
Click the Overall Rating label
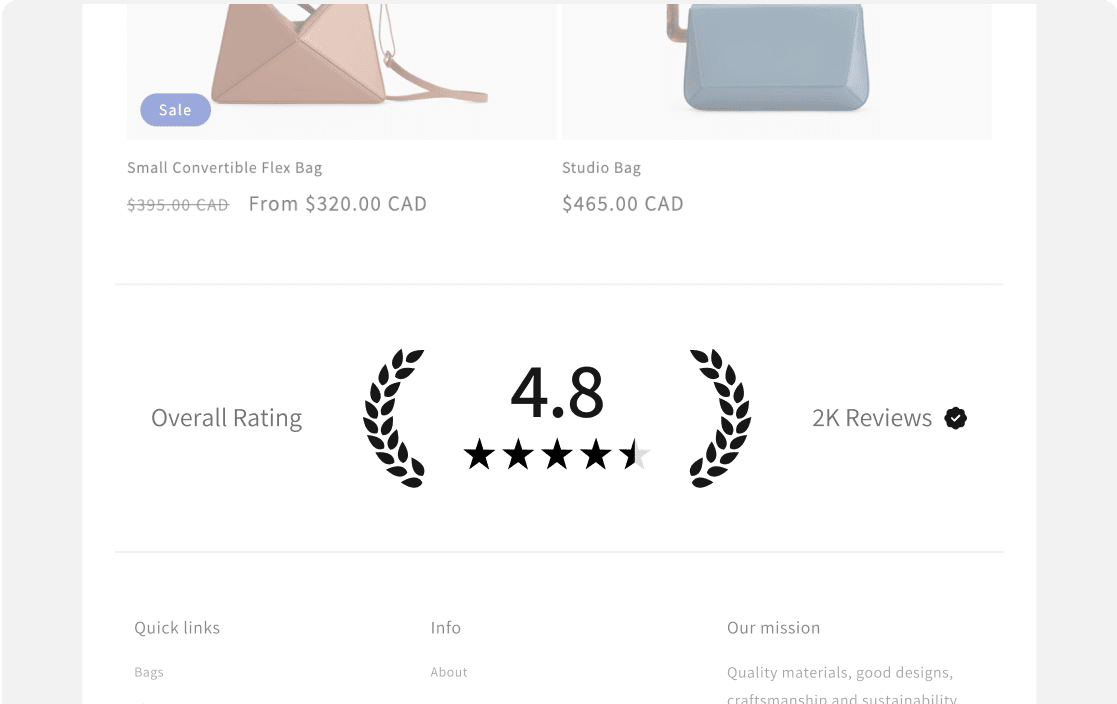(x=227, y=418)
